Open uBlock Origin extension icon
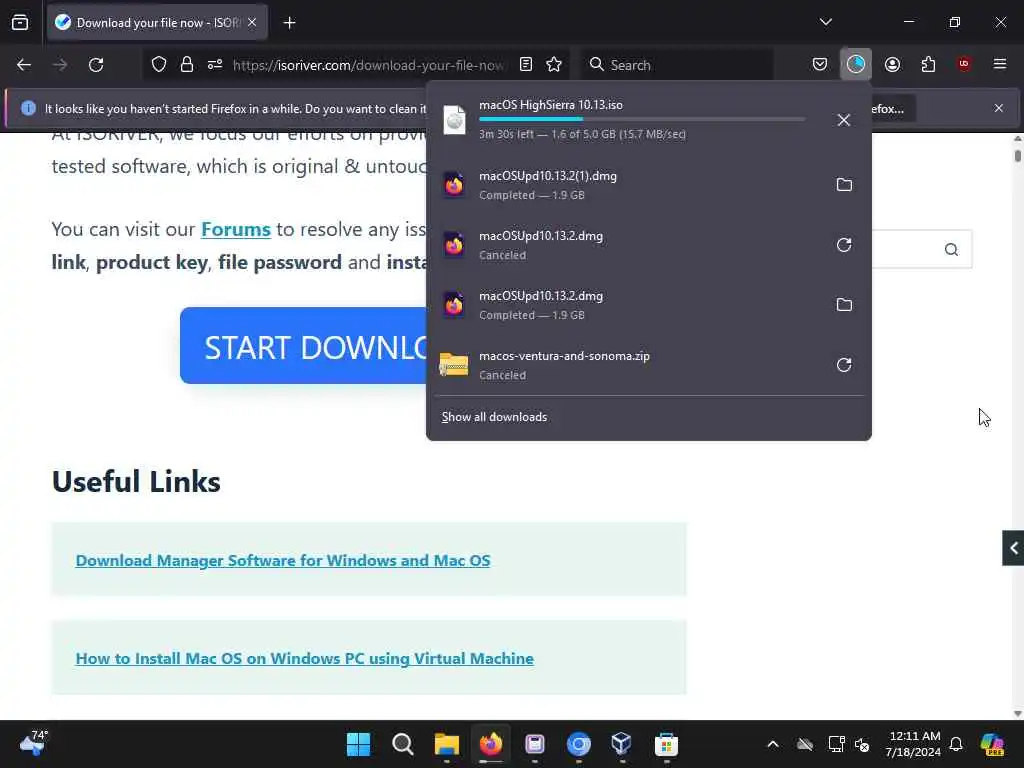The width and height of the screenshot is (1024, 768). pos(964,64)
